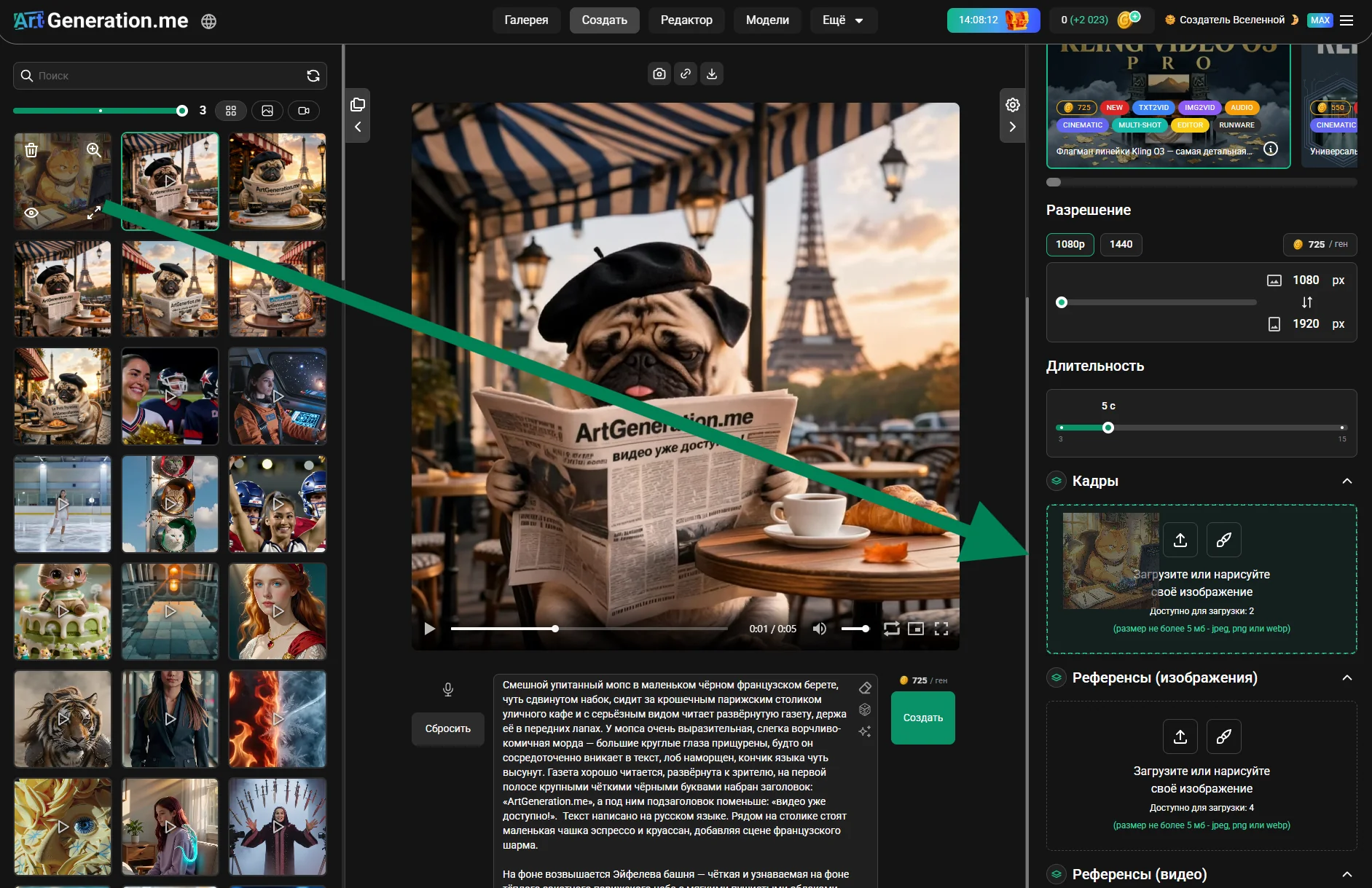Click the link icon above the video

[x=686, y=74]
